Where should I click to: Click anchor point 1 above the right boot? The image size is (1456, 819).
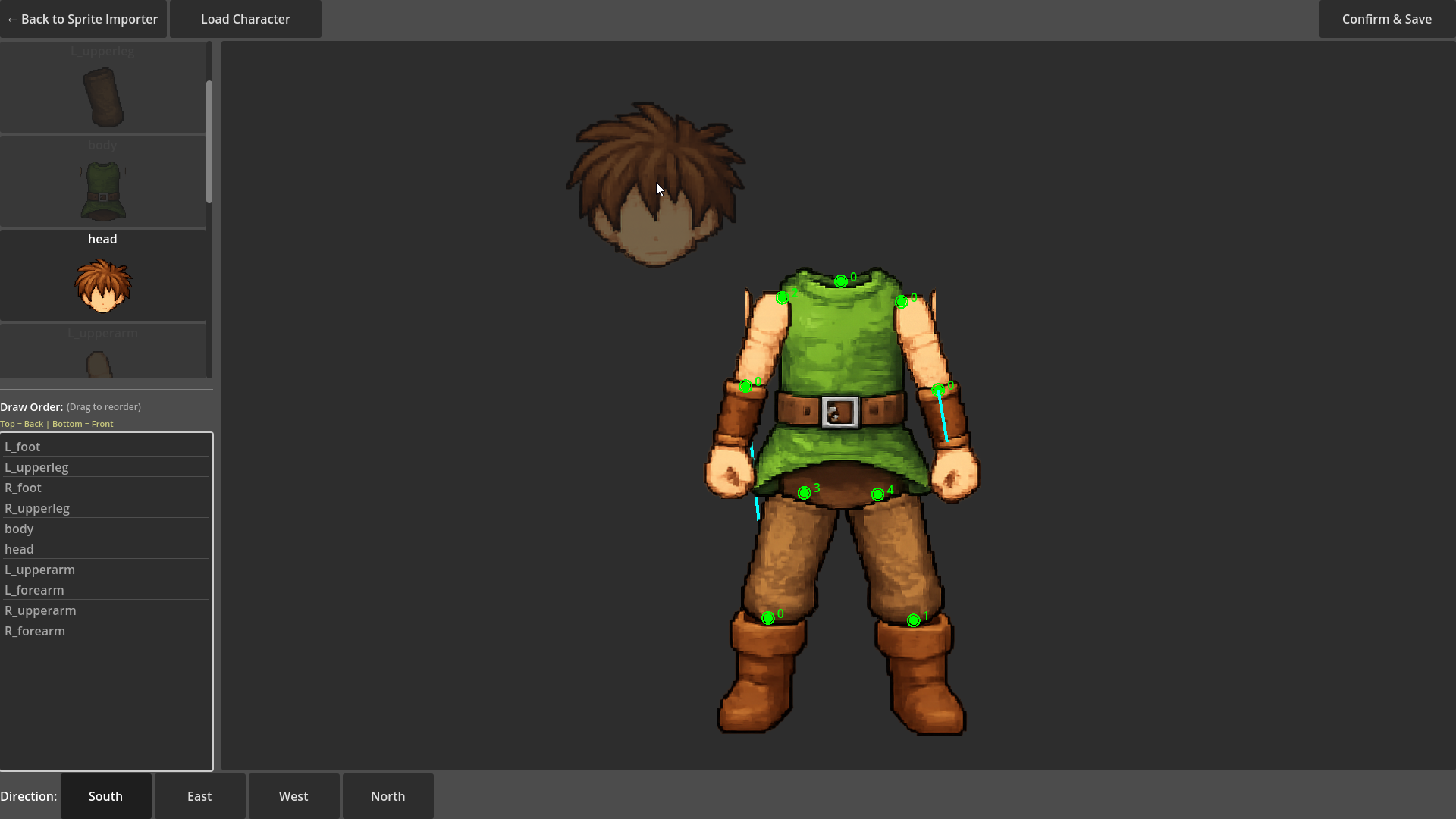pos(913,620)
